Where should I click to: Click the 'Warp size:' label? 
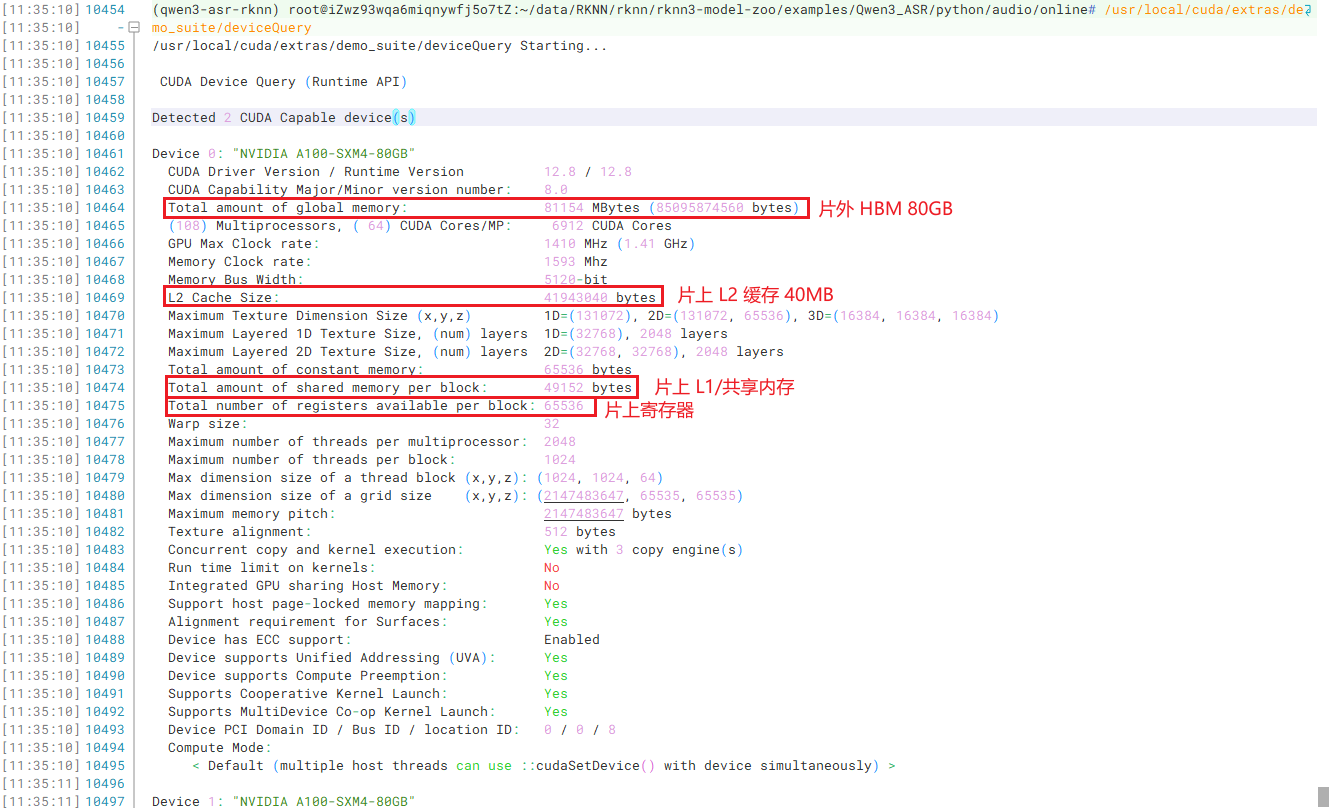click(x=208, y=424)
